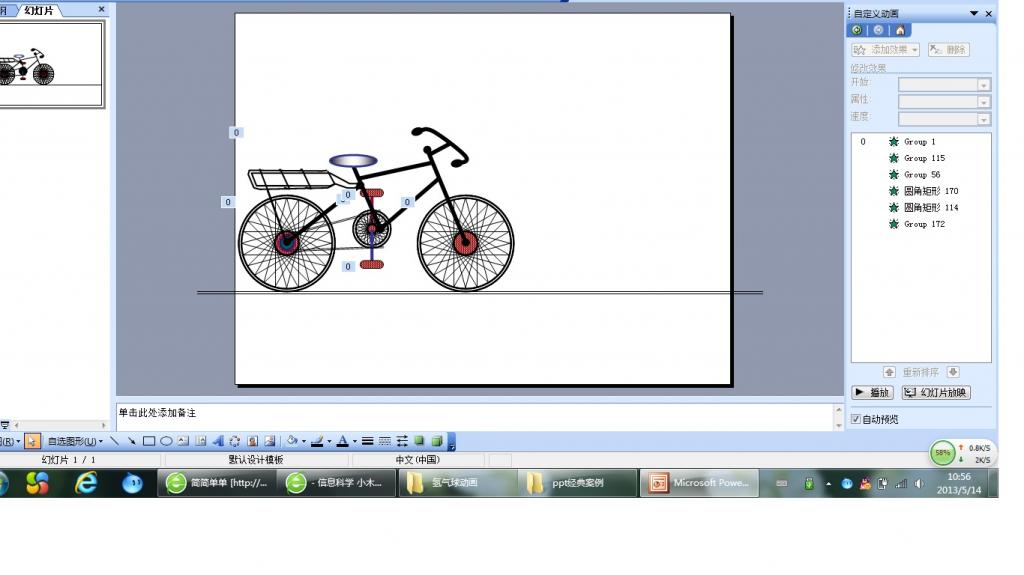Open the AutoShapes (自选图形) menu

(75, 441)
